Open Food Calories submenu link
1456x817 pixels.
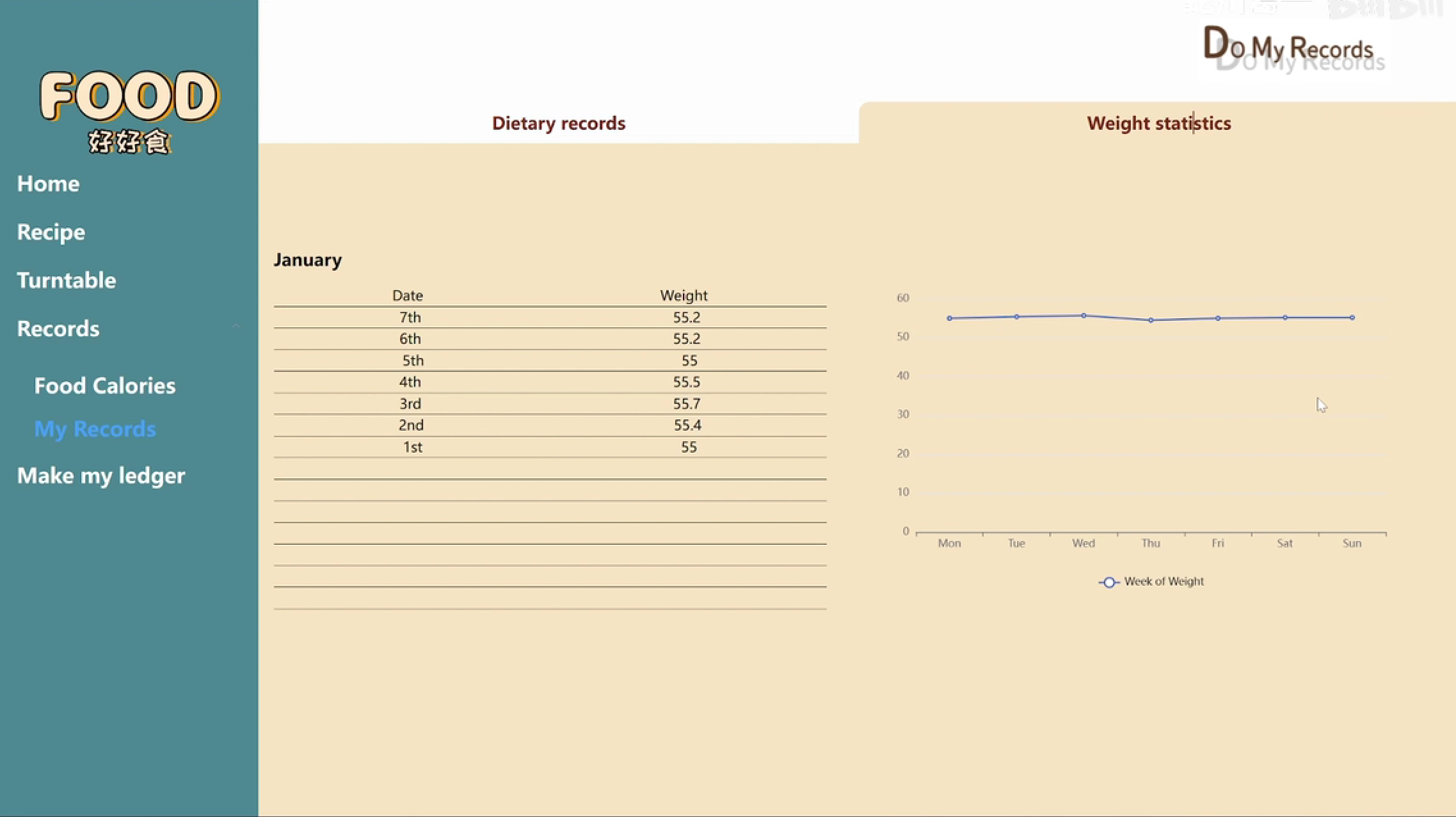tap(104, 385)
